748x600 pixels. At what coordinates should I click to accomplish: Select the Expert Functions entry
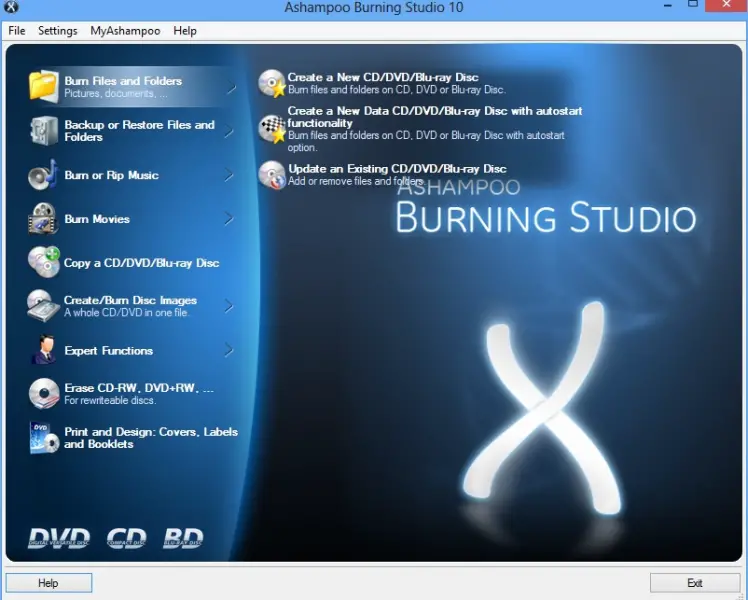click(x=132, y=351)
